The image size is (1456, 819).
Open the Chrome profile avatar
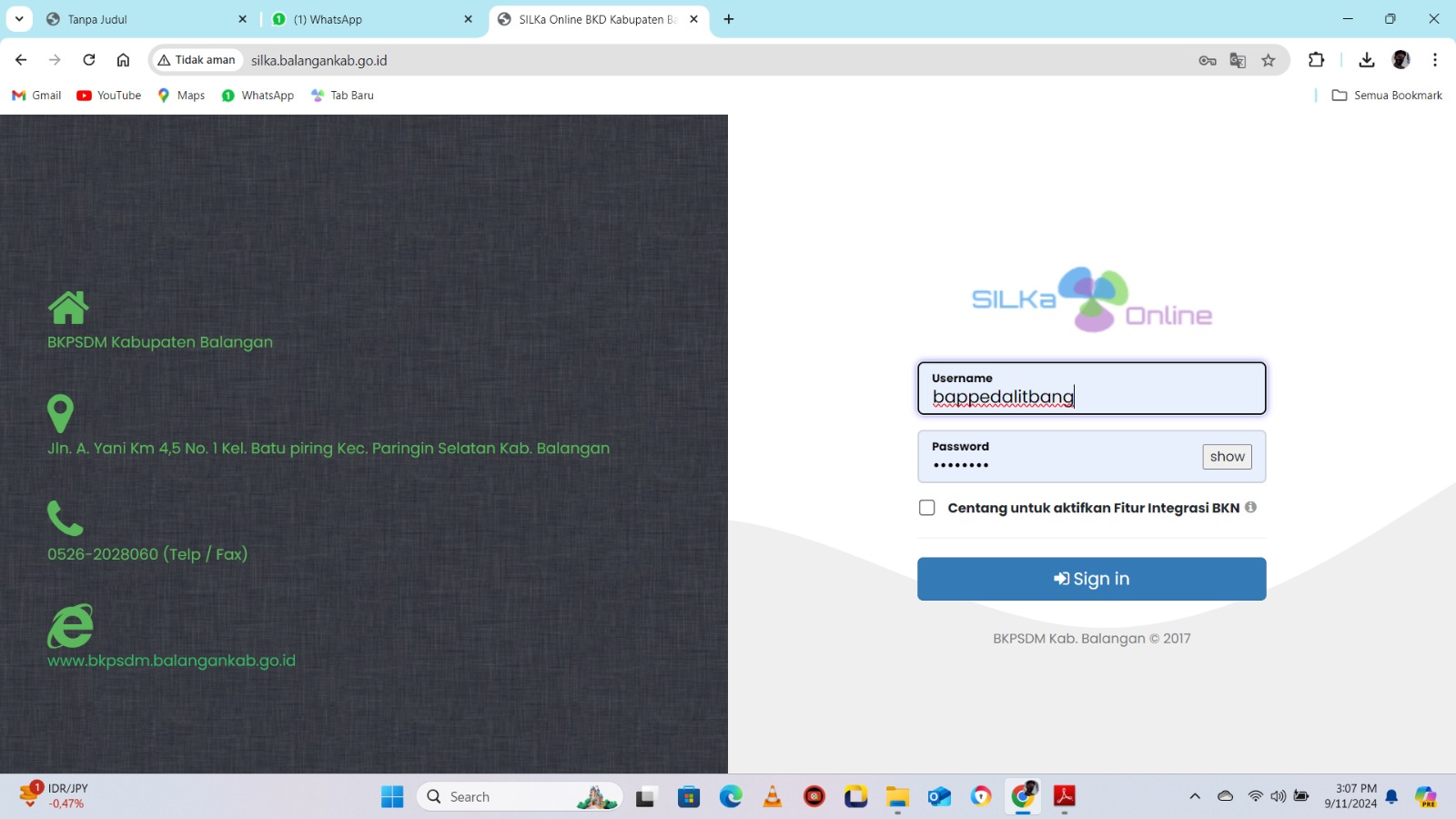tap(1401, 60)
